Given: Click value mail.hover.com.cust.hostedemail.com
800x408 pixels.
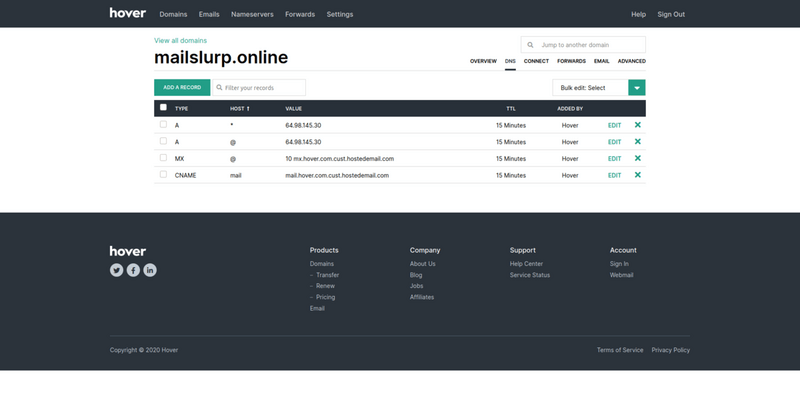Looking at the screenshot, I should tap(337, 175).
